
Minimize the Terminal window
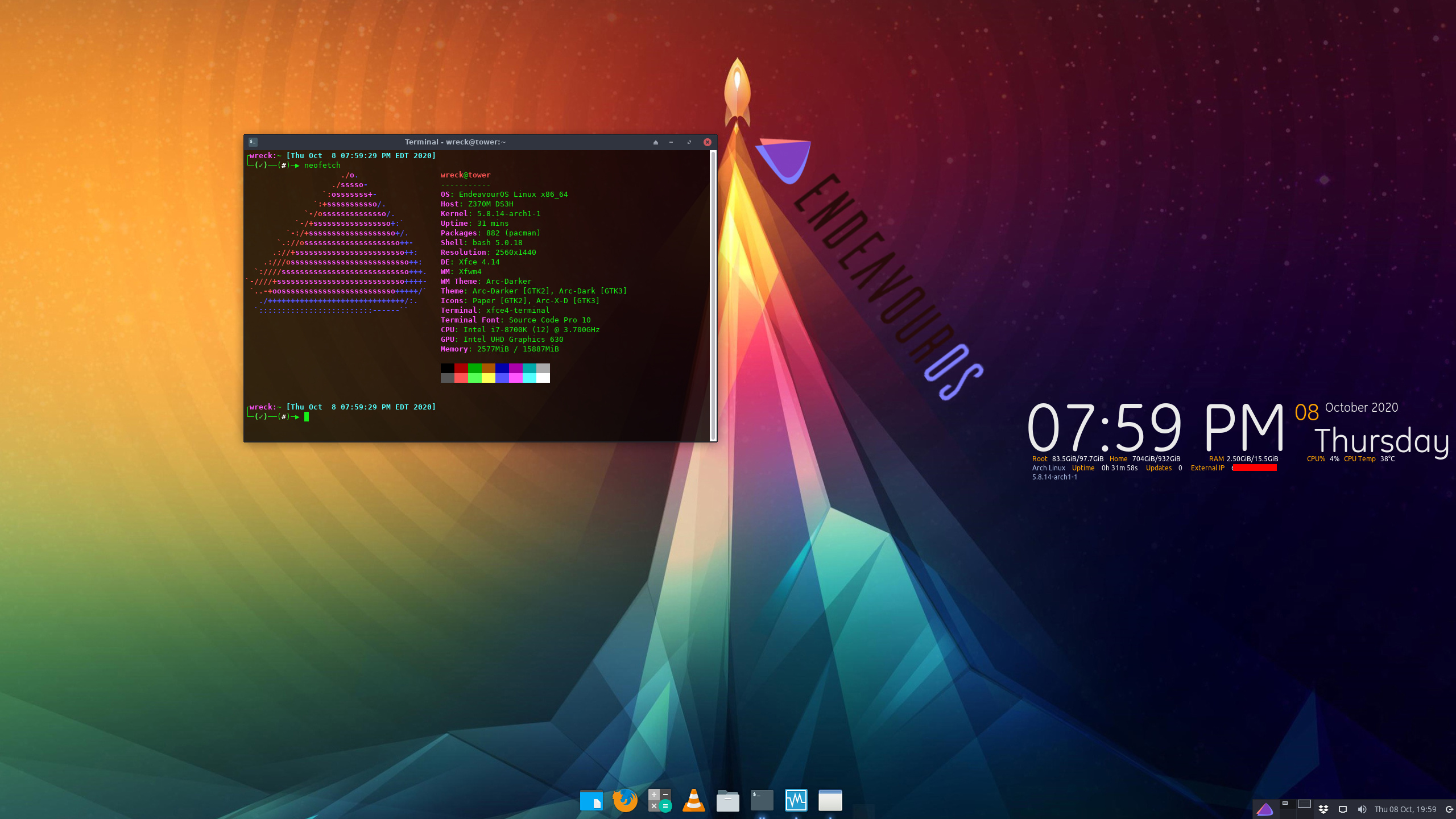pos(671,142)
